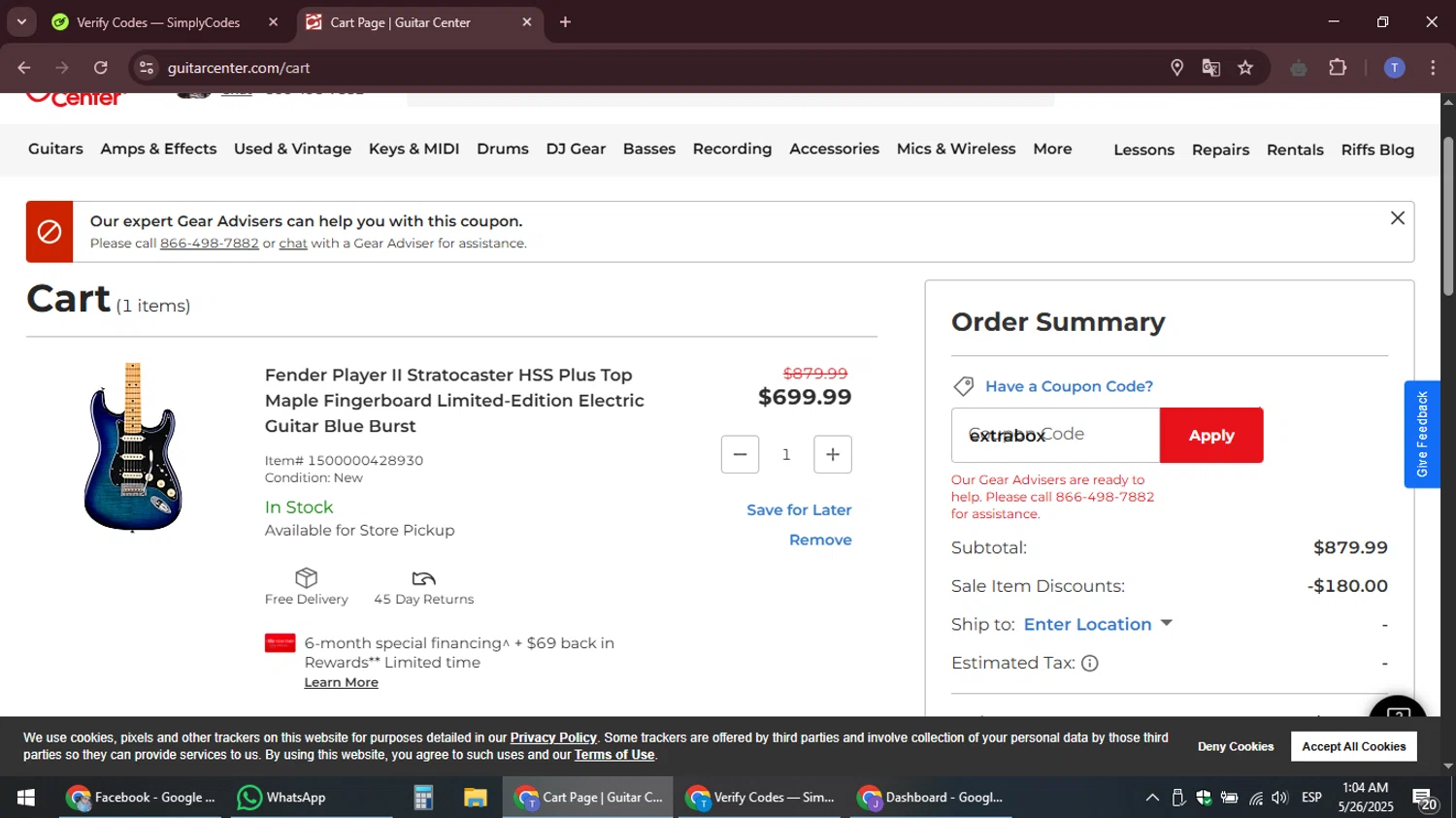
Task: Go to Repairs page
Action: pyautogui.click(x=1220, y=149)
